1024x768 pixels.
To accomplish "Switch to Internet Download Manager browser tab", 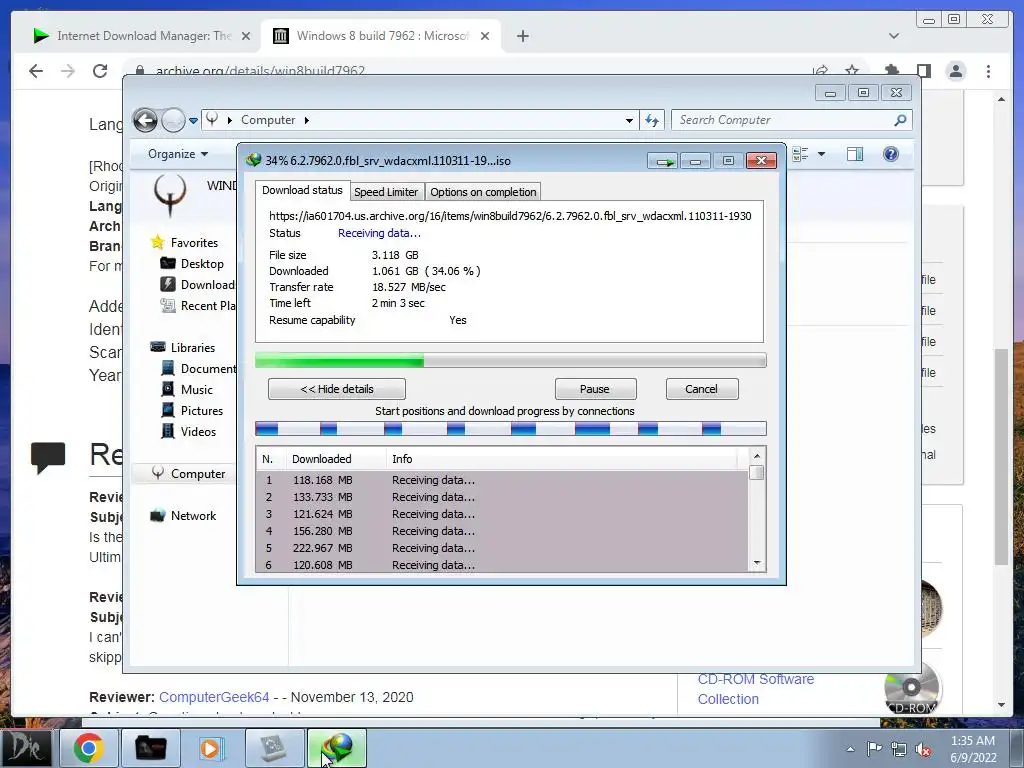I will pos(142,36).
